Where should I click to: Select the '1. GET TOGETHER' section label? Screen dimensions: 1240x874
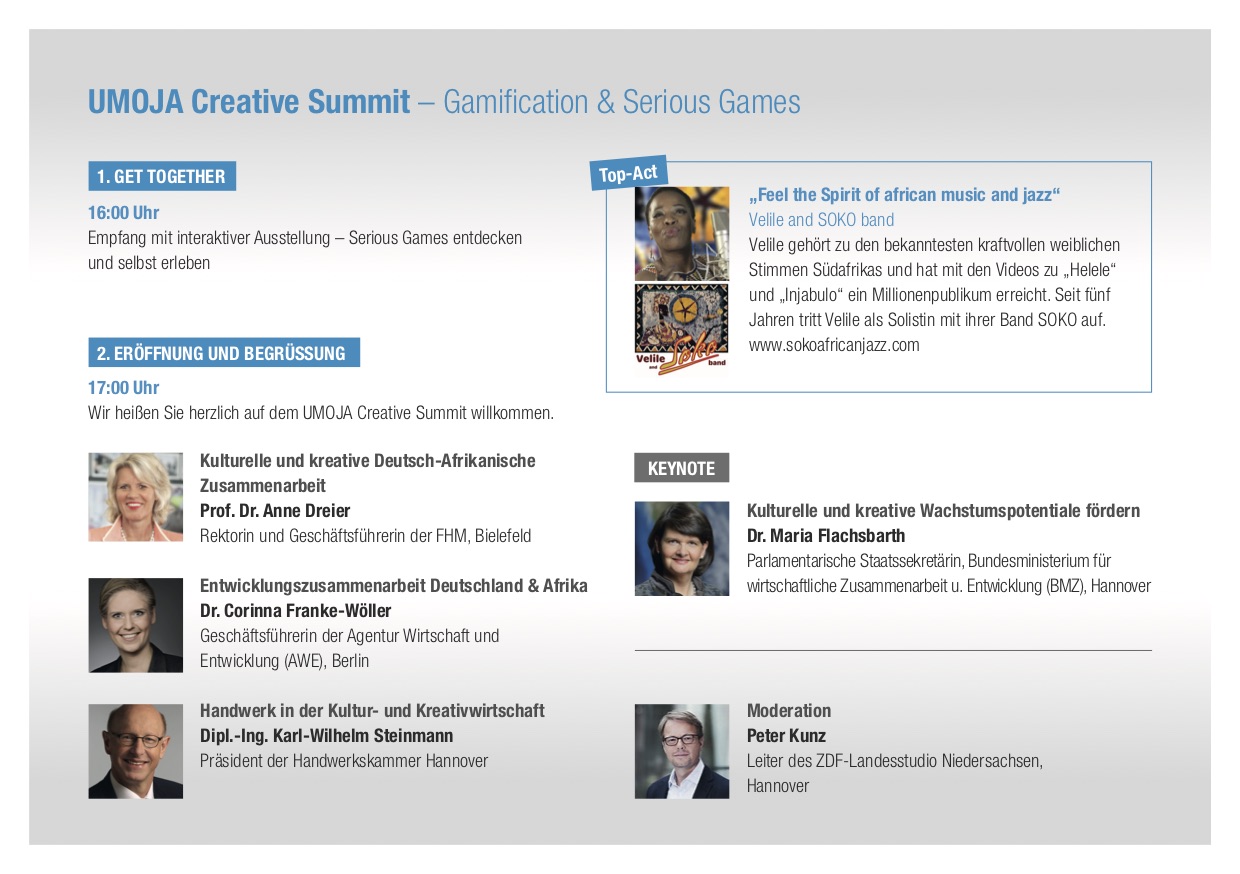click(162, 177)
